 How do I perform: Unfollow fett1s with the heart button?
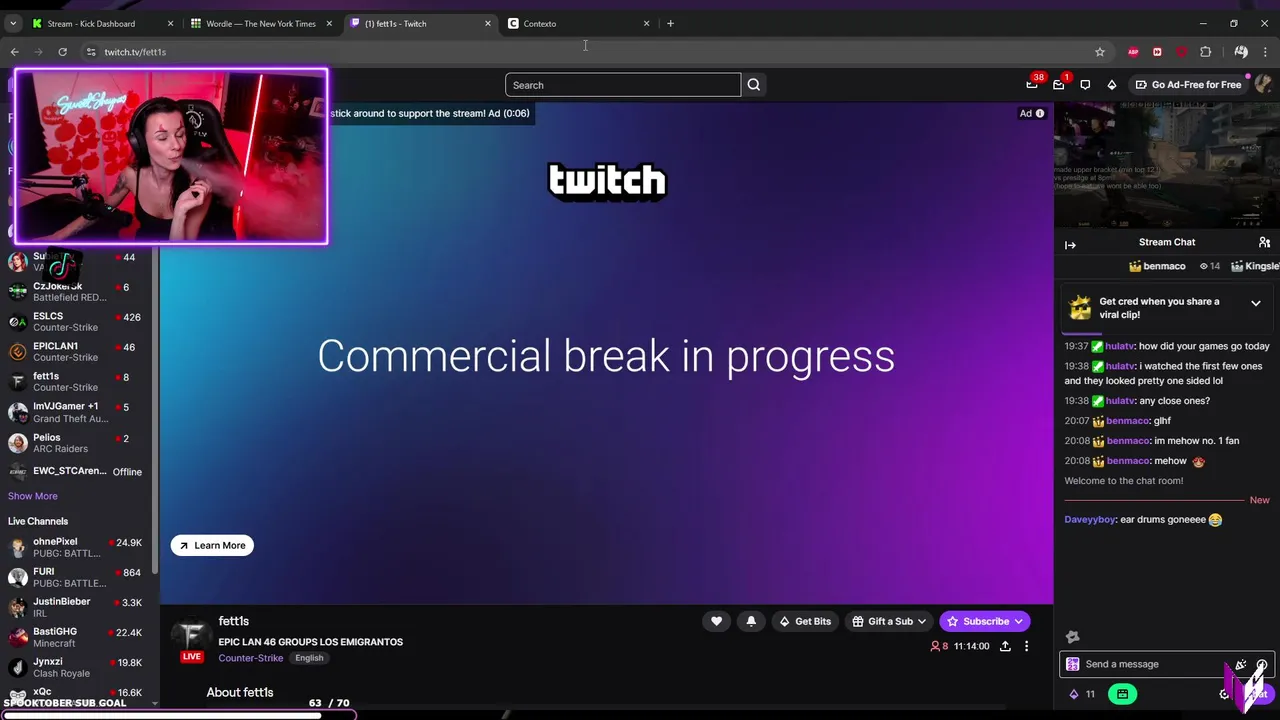coord(716,621)
